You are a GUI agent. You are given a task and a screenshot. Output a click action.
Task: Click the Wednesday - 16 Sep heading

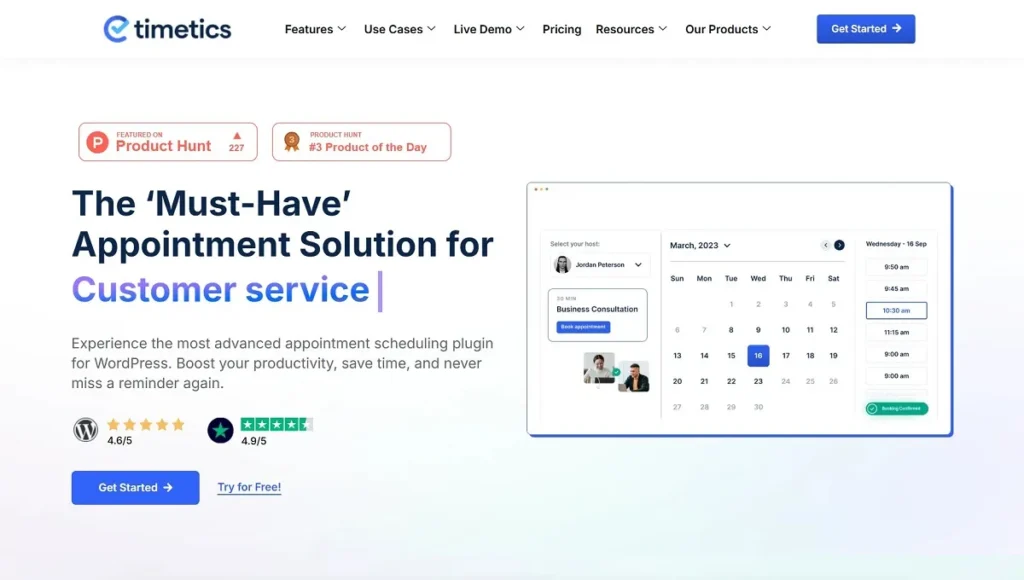[896, 244]
